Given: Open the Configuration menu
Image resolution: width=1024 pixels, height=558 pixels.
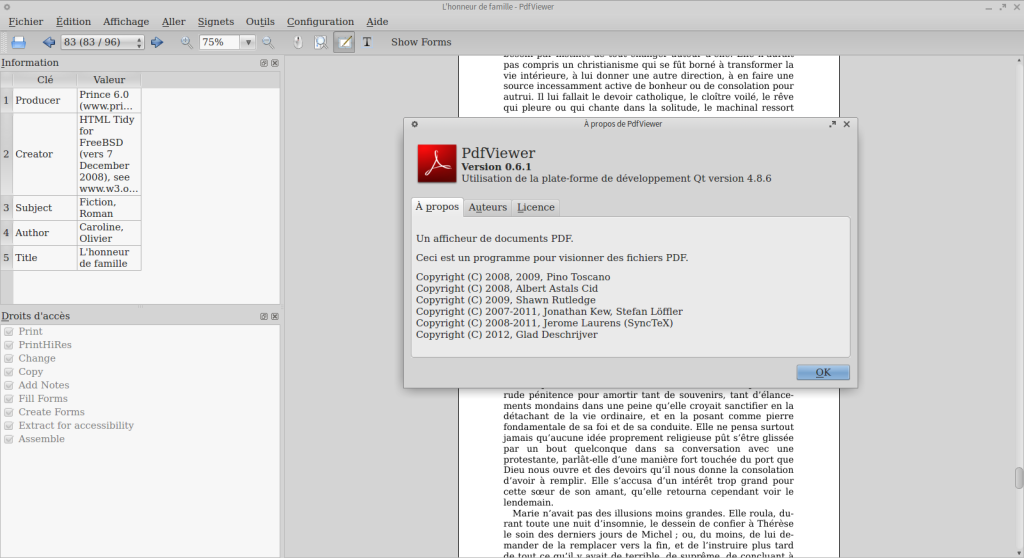Looking at the screenshot, I should click(320, 22).
